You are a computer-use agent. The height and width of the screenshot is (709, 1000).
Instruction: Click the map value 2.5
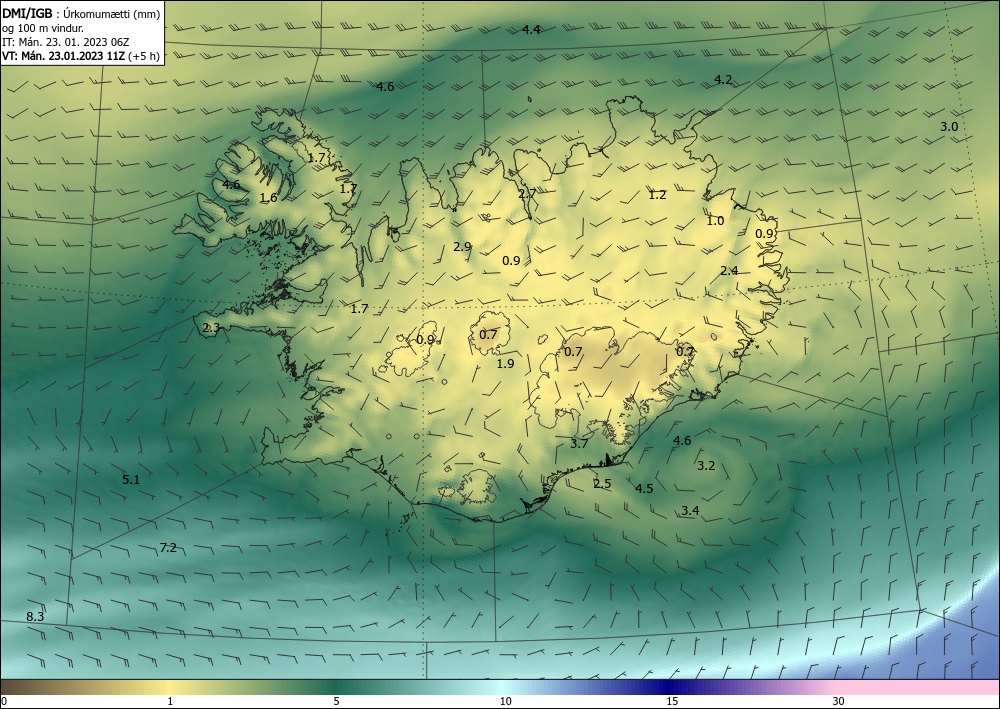pos(602,484)
